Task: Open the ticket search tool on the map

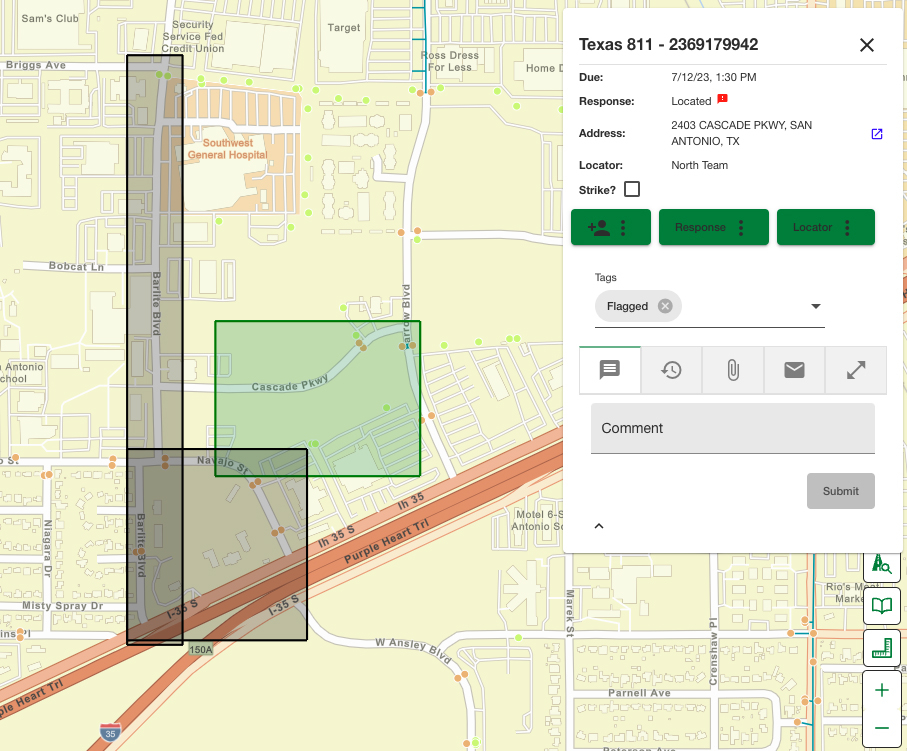Action: pos(882,565)
